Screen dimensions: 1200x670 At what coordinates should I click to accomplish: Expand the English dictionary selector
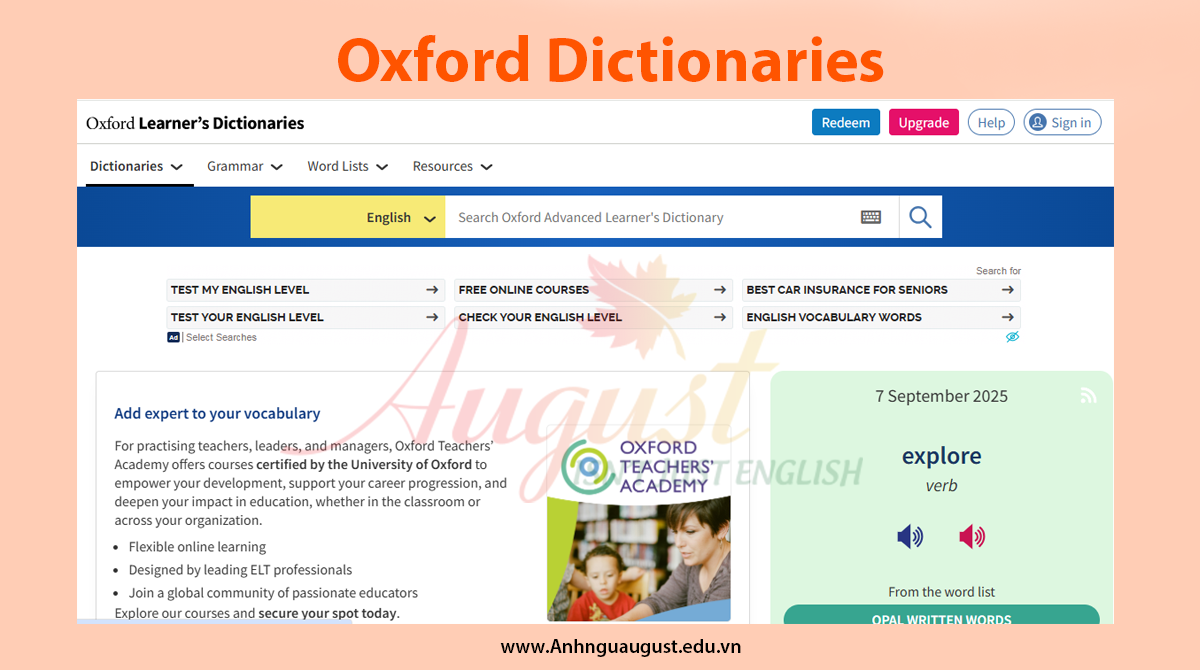click(348, 217)
